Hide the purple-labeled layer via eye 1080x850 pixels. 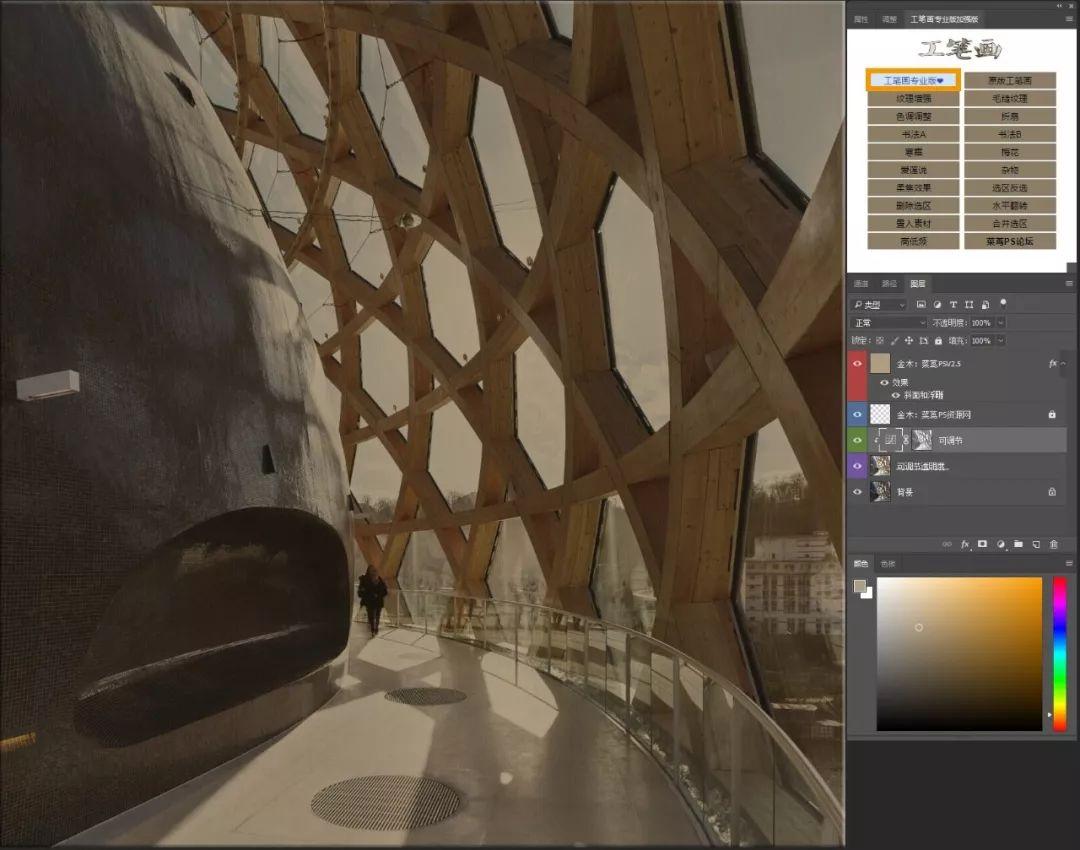pos(858,466)
